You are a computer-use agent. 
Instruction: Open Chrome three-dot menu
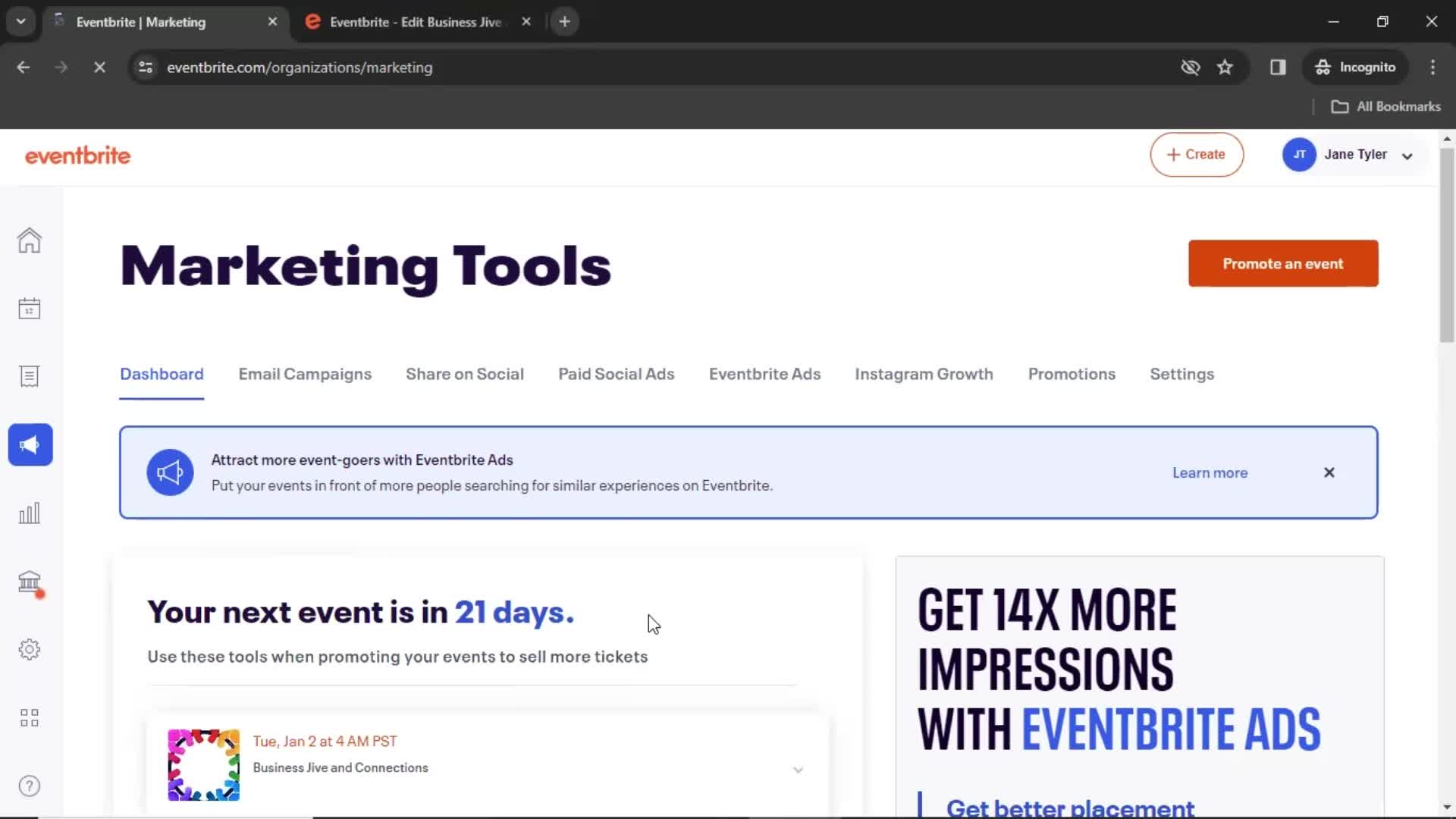[1432, 67]
